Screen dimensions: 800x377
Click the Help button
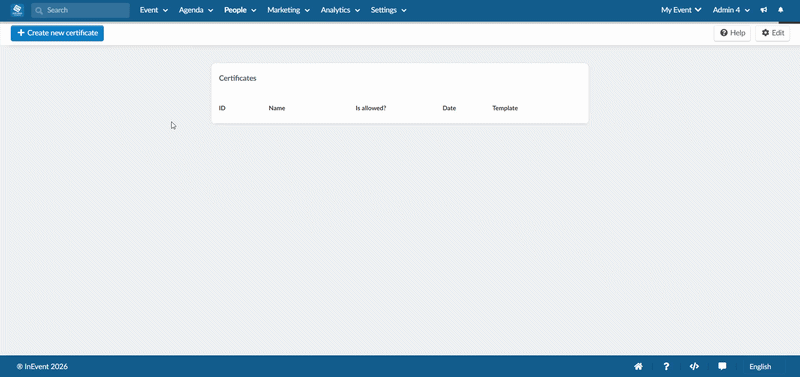(732, 33)
